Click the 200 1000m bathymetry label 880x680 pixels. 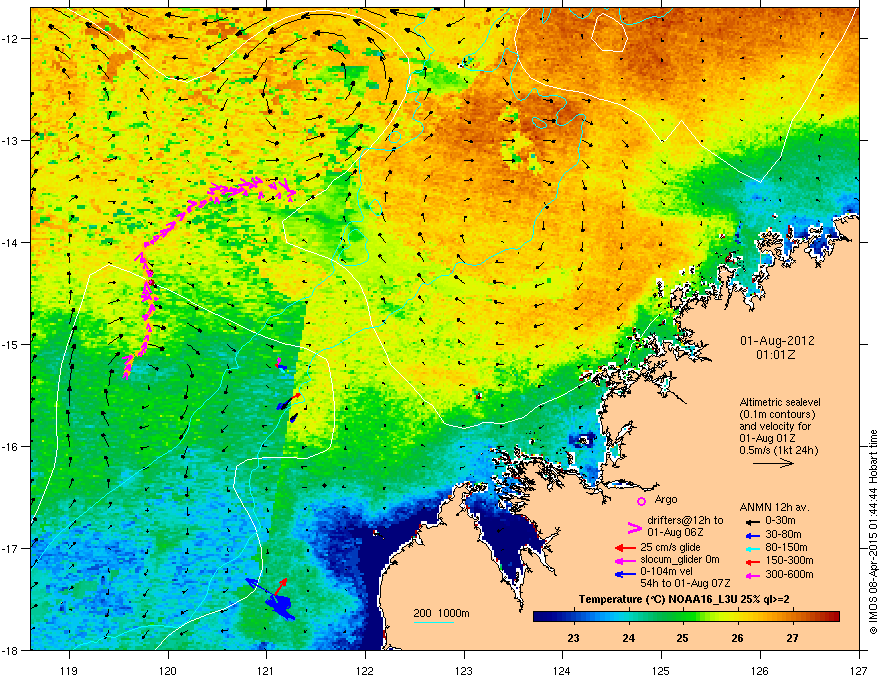(441, 613)
